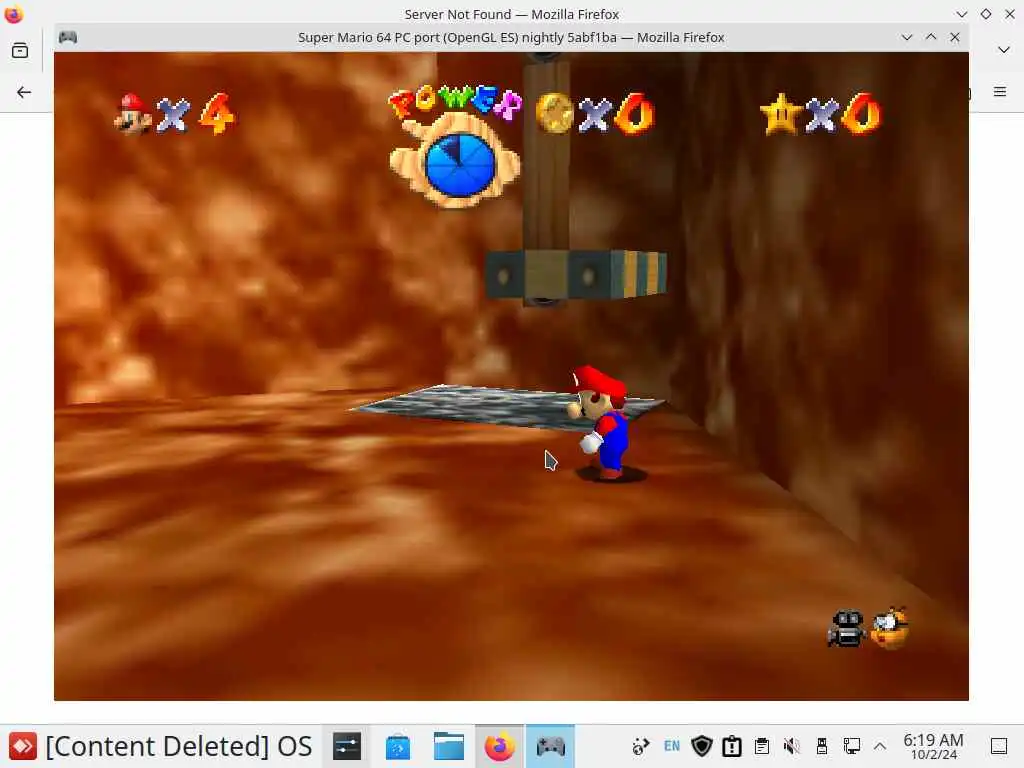This screenshot has height=768, width=1024.
Task: Click the rainbow POWER label
Action: pyautogui.click(x=455, y=102)
